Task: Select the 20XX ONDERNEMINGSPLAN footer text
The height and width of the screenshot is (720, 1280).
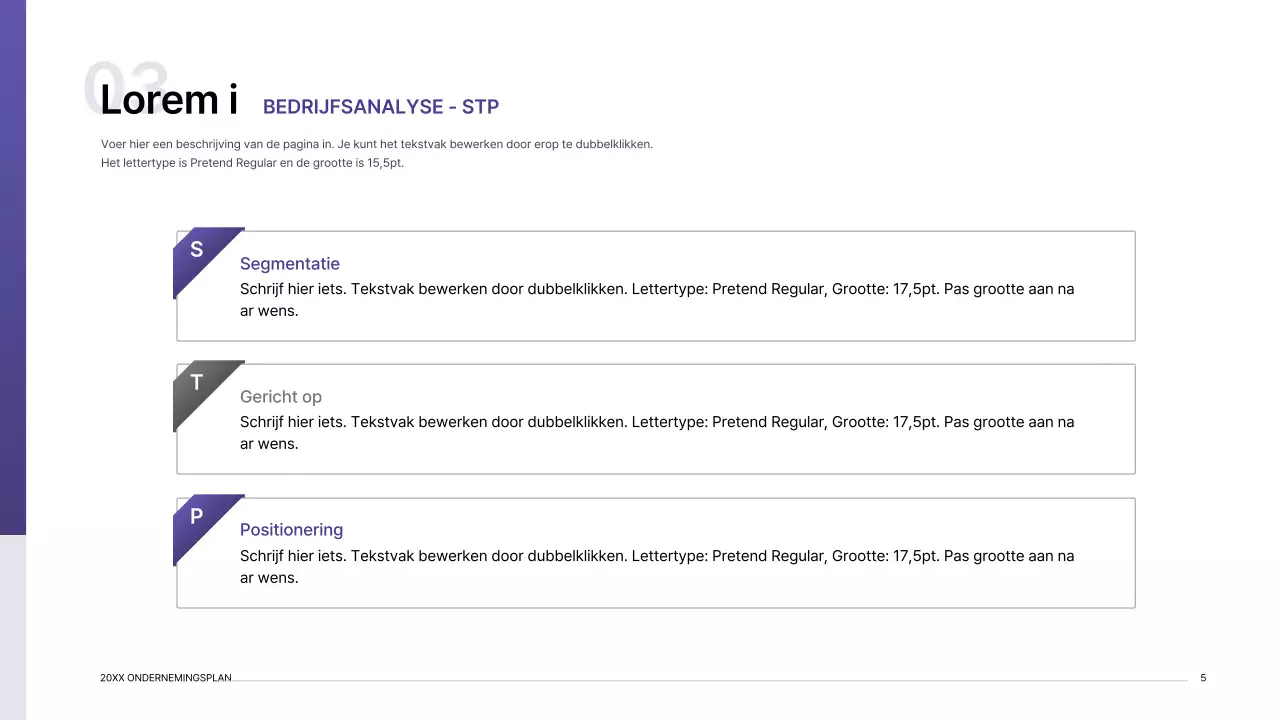Action: point(166,678)
